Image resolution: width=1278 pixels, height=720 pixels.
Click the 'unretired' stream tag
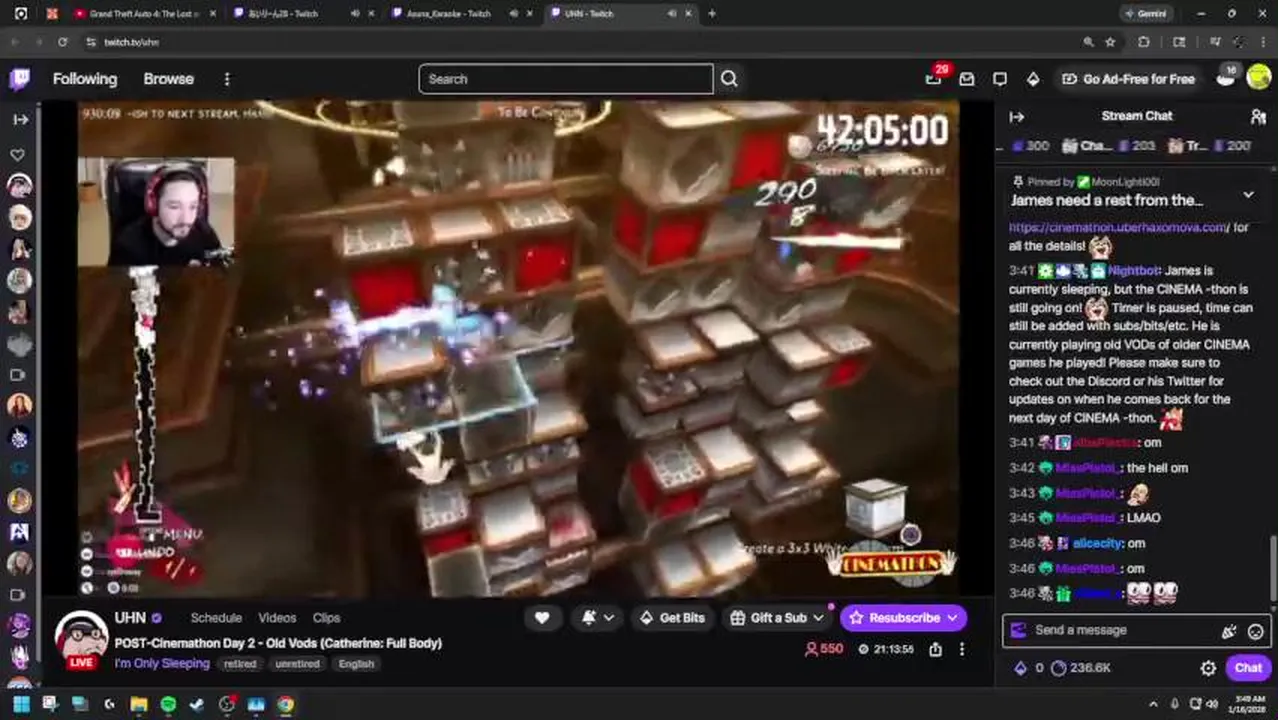[x=297, y=664]
